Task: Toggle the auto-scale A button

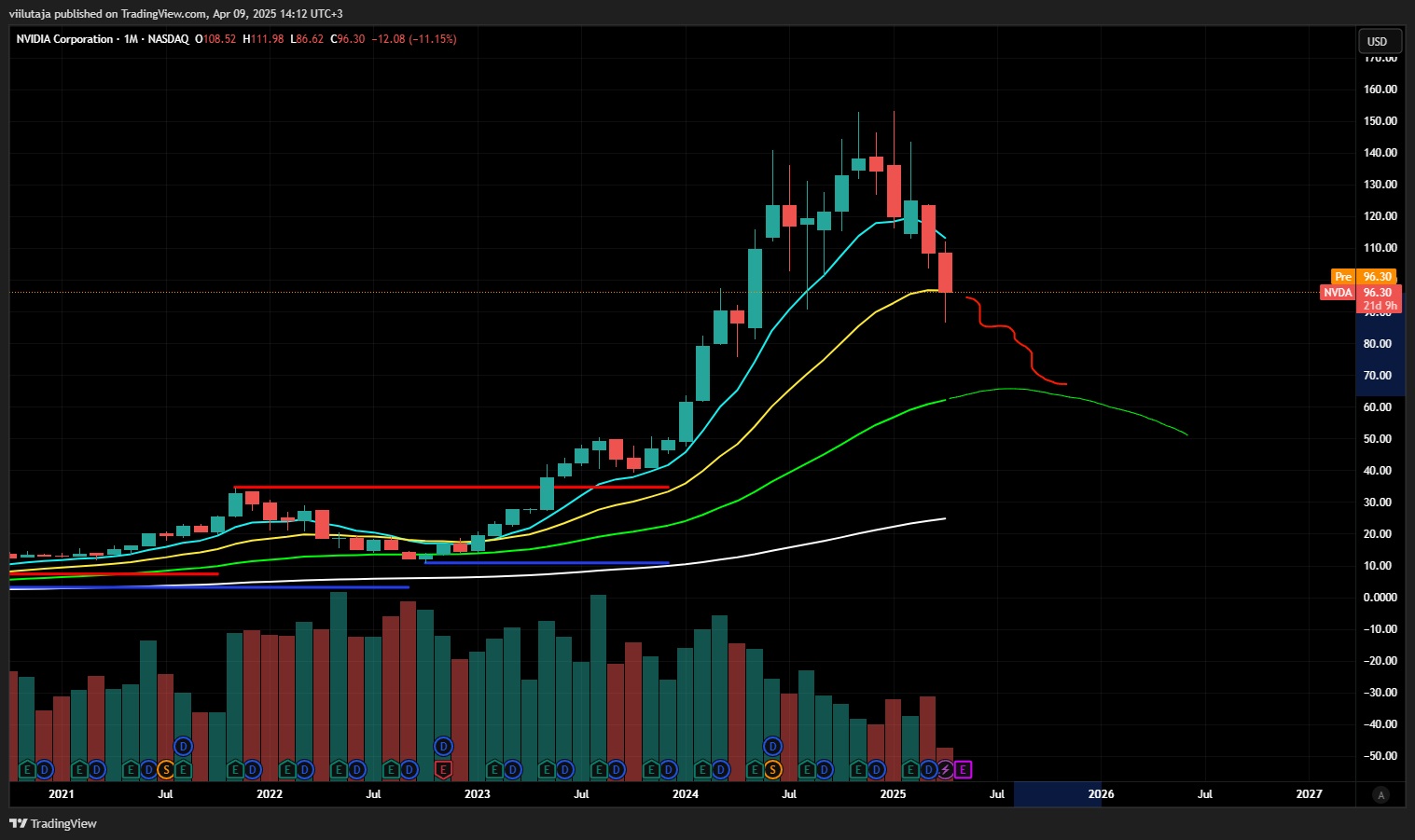Action: click(x=1381, y=795)
